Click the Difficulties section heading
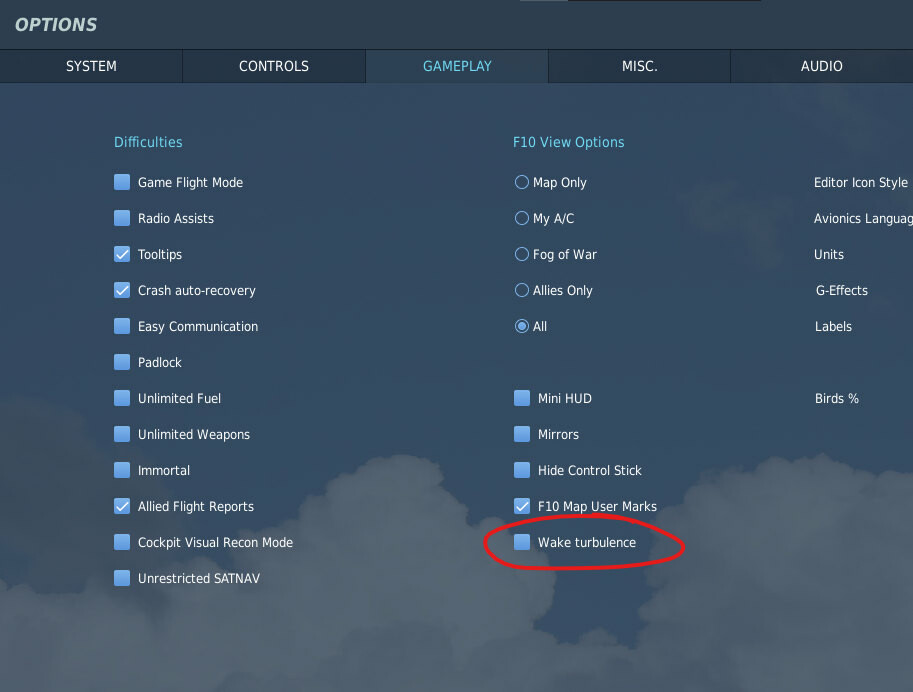This screenshot has height=692, width=913. point(148,142)
